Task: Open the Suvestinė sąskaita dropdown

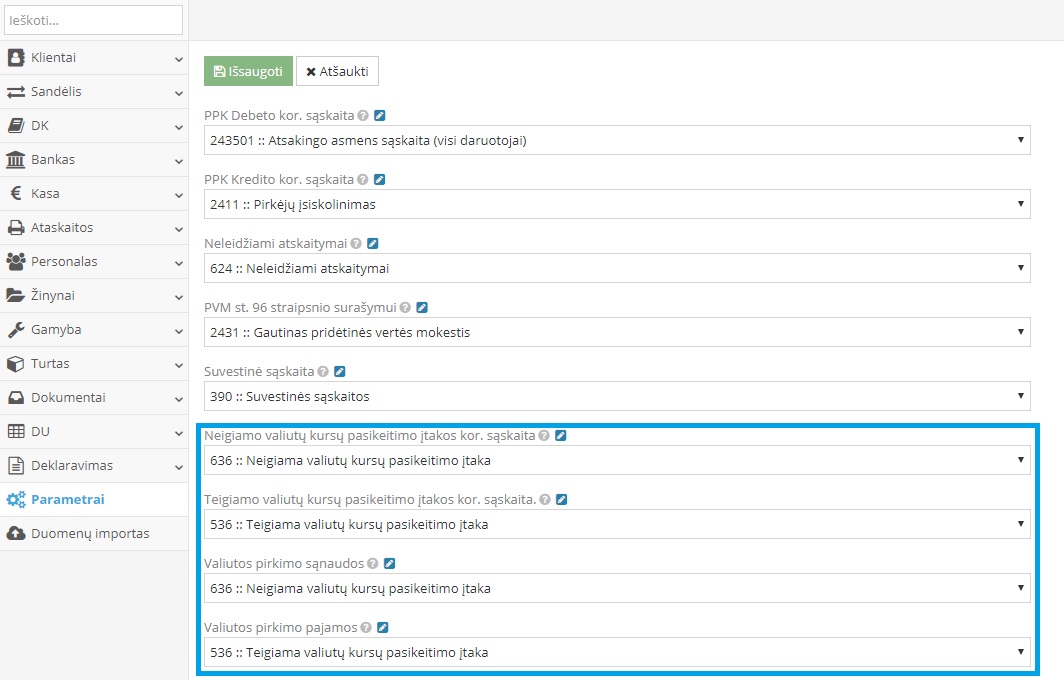Action: (x=616, y=396)
